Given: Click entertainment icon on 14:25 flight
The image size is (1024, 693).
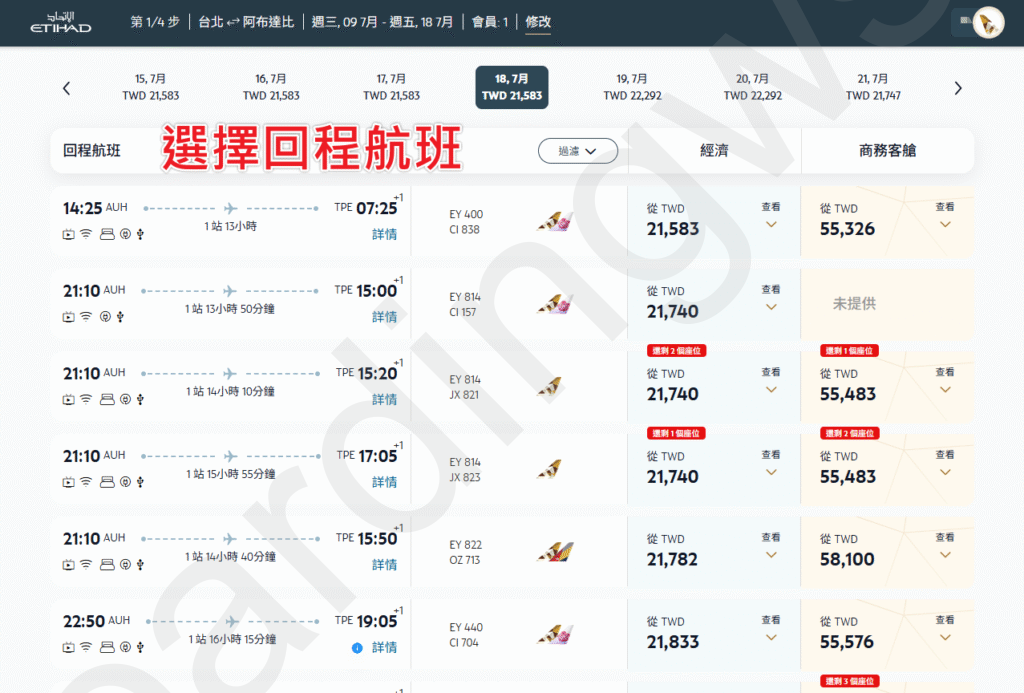Looking at the screenshot, I should coord(69,234).
